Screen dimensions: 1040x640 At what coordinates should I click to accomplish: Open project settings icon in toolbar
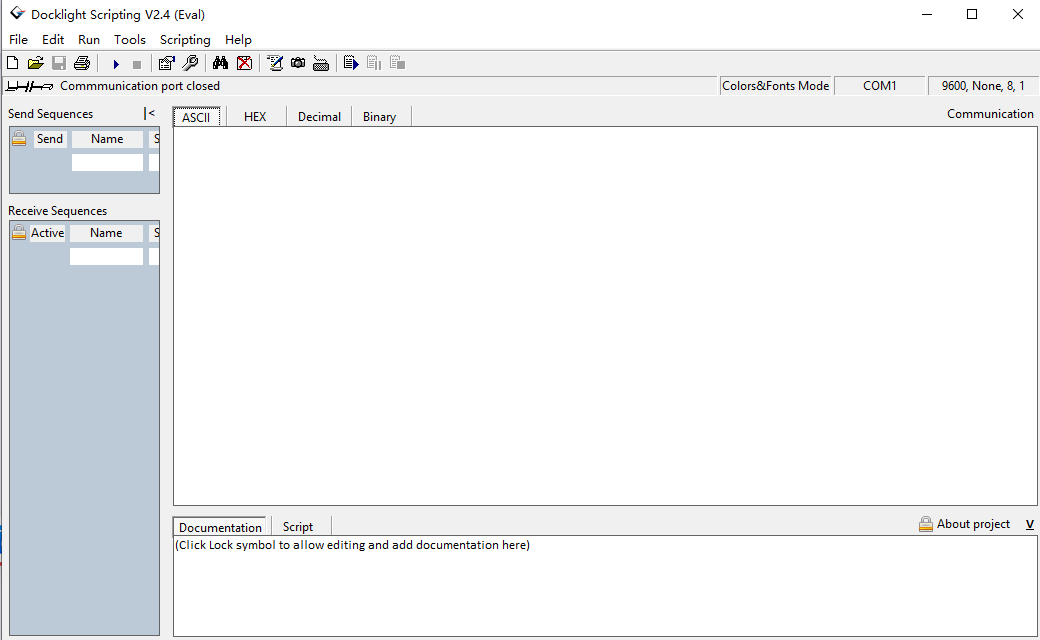point(166,63)
